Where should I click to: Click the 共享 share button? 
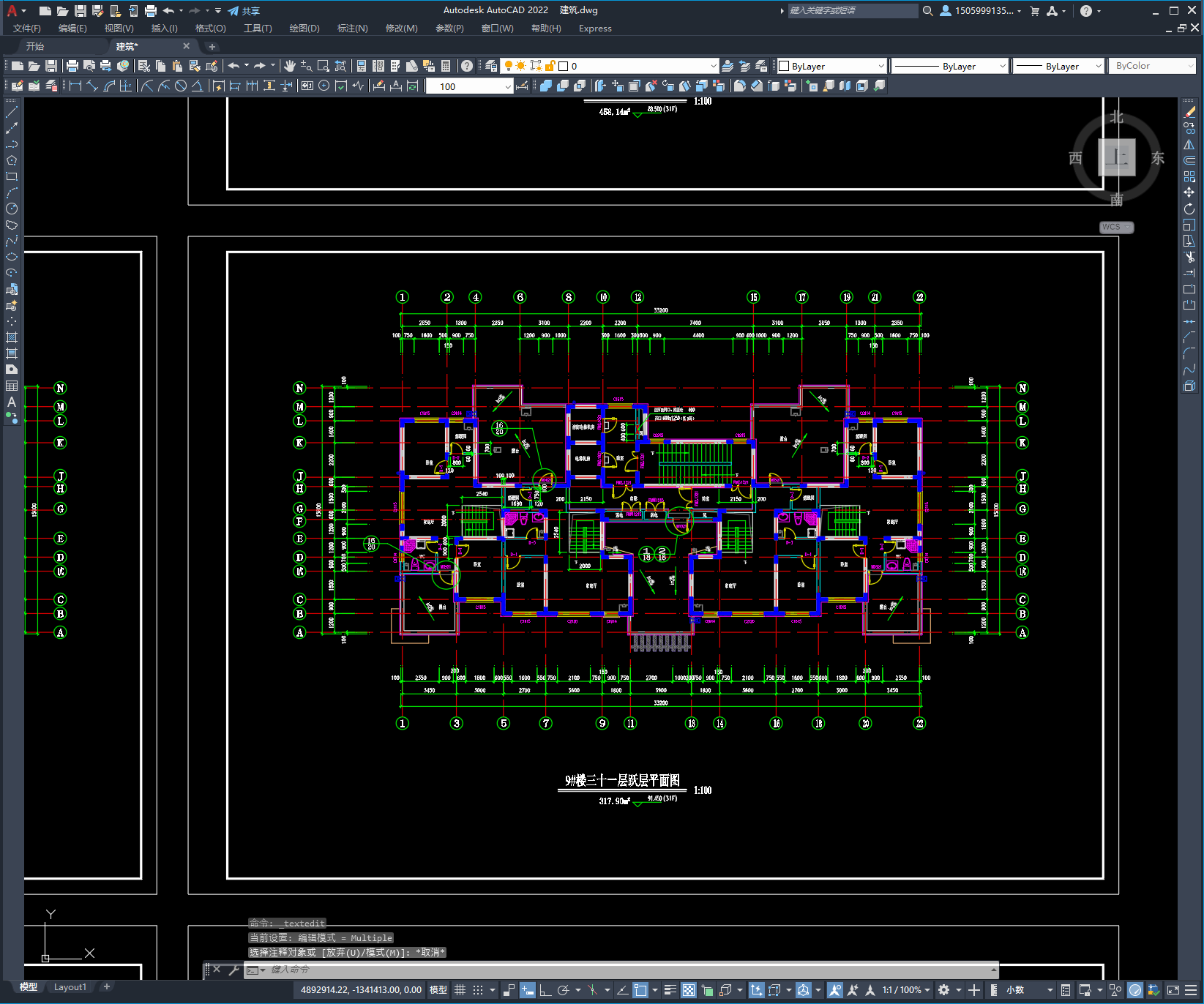click(x=244, y=11)
